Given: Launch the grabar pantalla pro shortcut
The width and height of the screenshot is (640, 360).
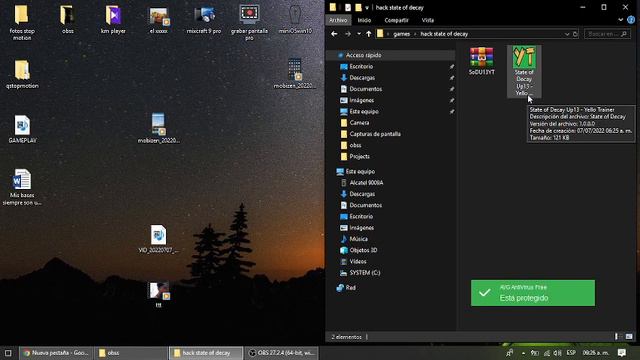Looking at the screenshot, I should point(249,22).
